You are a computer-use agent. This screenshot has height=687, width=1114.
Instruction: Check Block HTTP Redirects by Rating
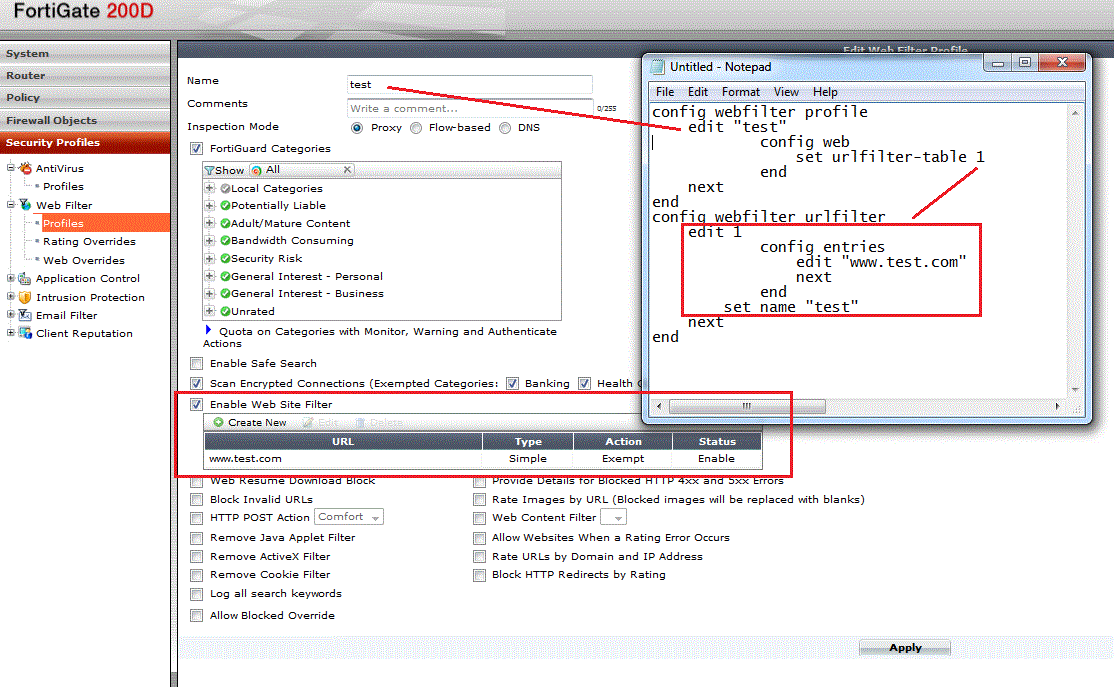click(x=480, y=575)
